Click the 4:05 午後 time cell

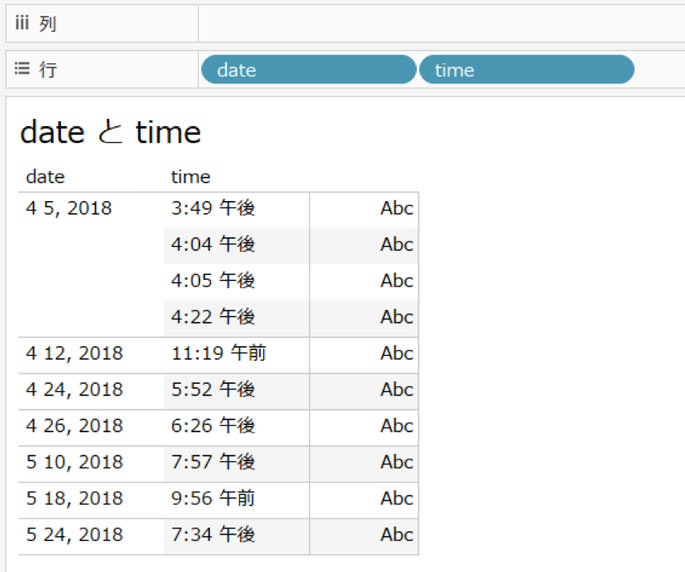coord(213,281)
